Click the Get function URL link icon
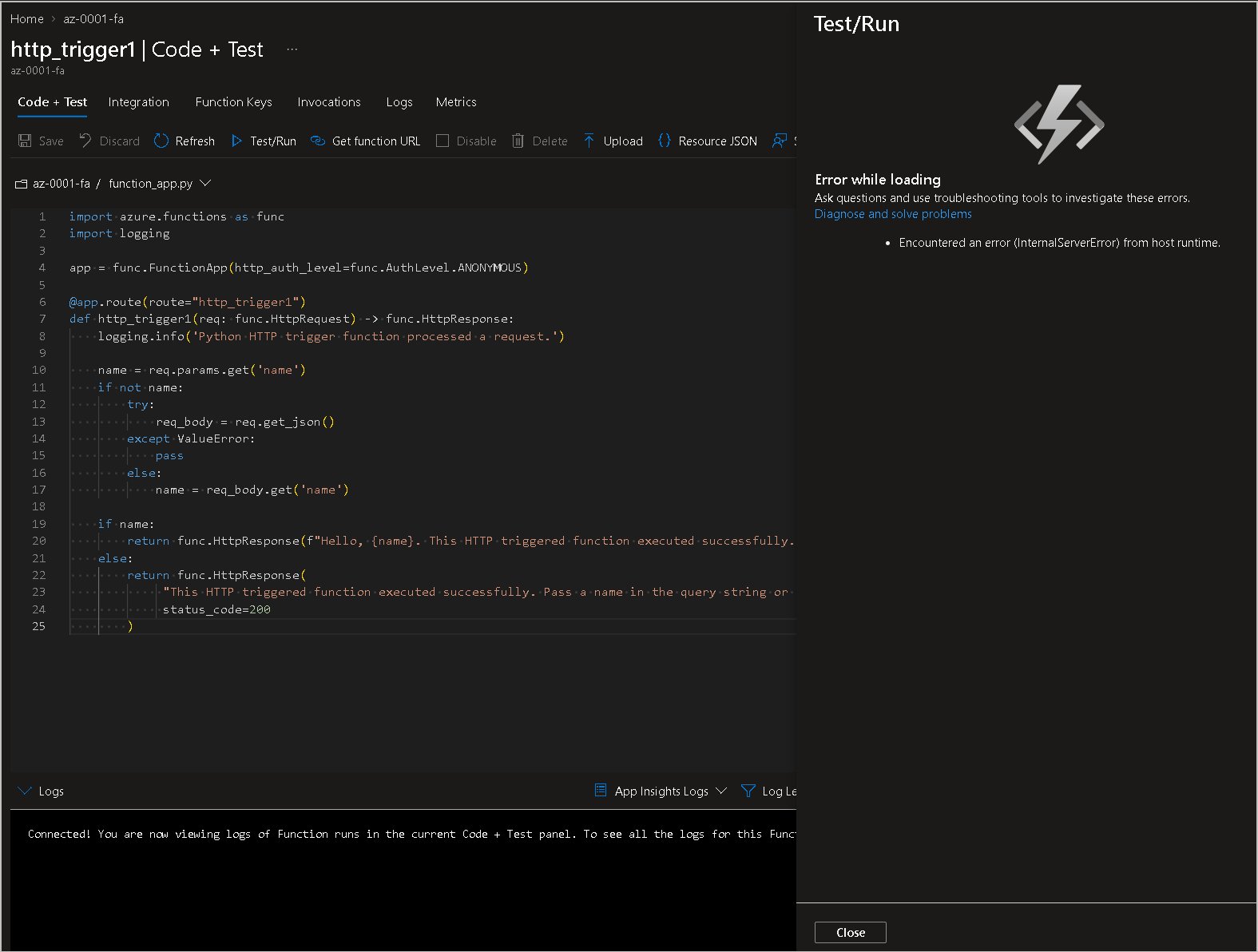The height and width of the screenshot is (952, 1258). pos(318,141)
